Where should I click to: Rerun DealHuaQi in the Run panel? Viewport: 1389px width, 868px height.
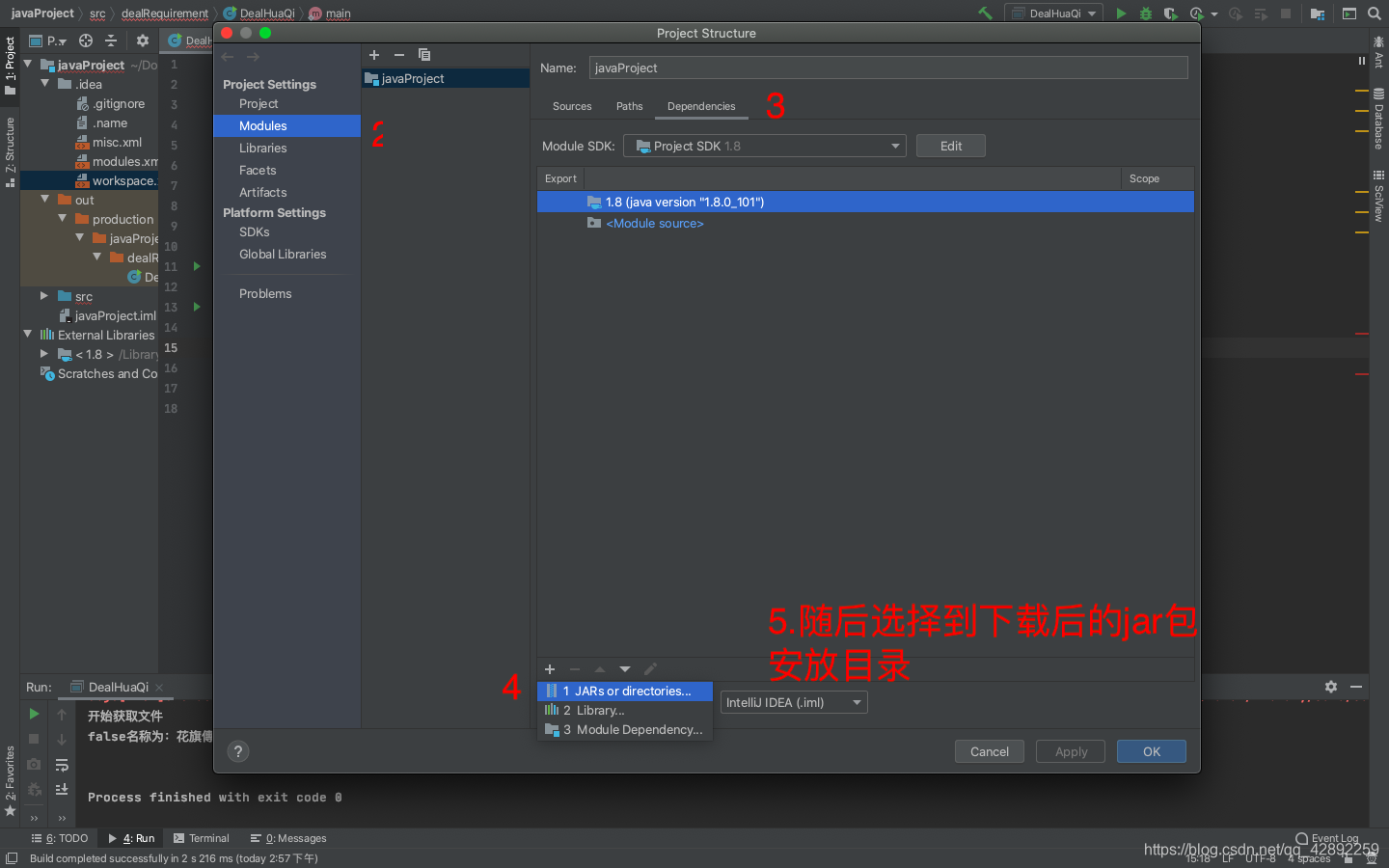click(x=34, y=714)
